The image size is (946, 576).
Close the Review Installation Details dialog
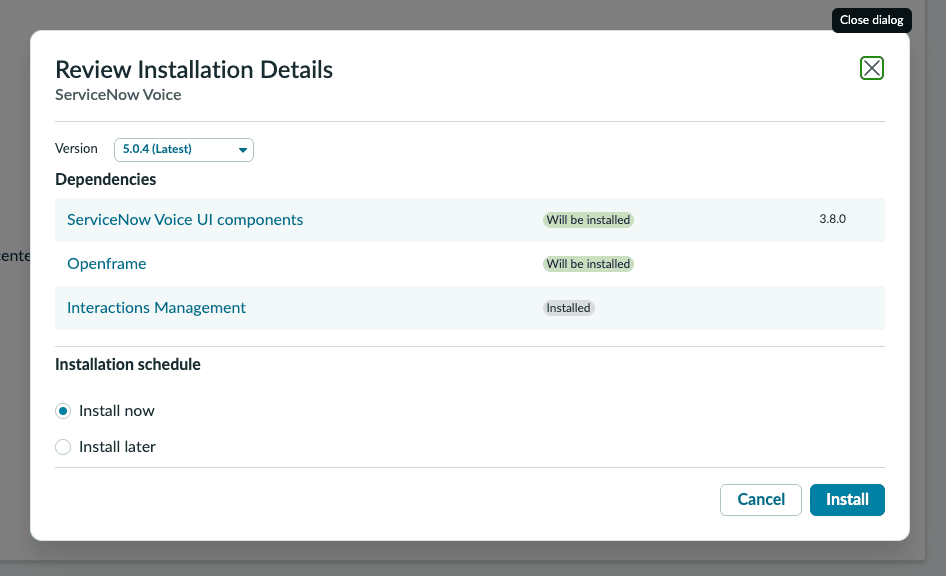coord(872,68)
